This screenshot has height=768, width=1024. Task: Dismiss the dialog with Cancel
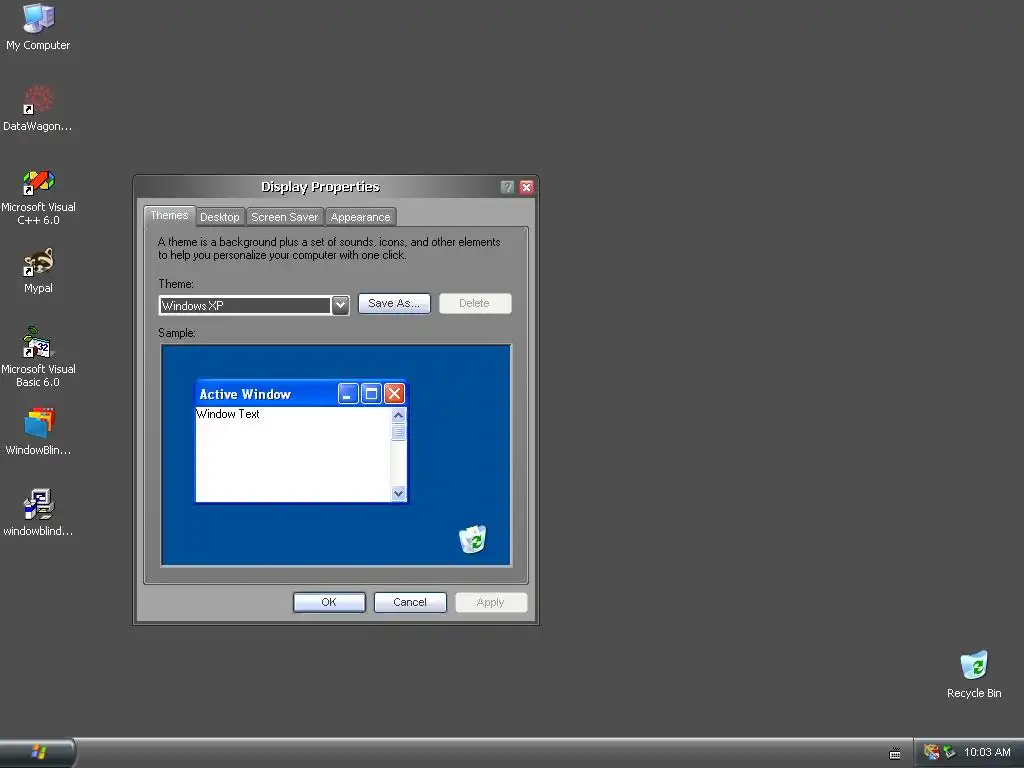coord(410,602)
